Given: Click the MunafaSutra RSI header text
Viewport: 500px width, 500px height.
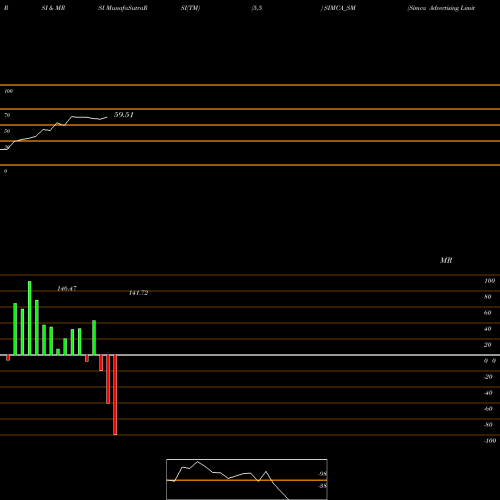Looking at the screenshot, I should pyautogui.click(x=123, y=8).
